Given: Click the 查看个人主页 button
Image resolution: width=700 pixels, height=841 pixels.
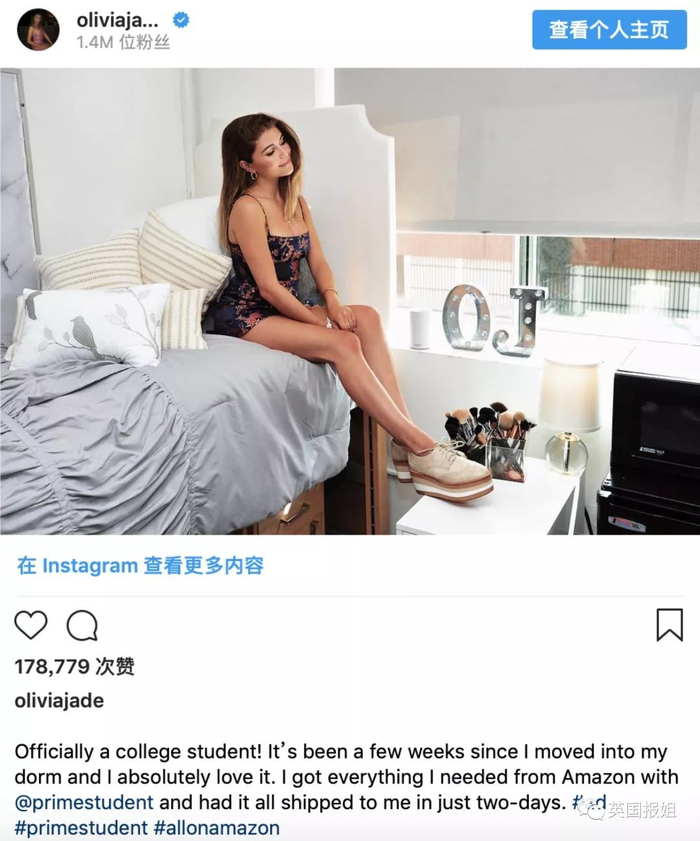Looking at the screenshot, I should [x=609, y=29].
